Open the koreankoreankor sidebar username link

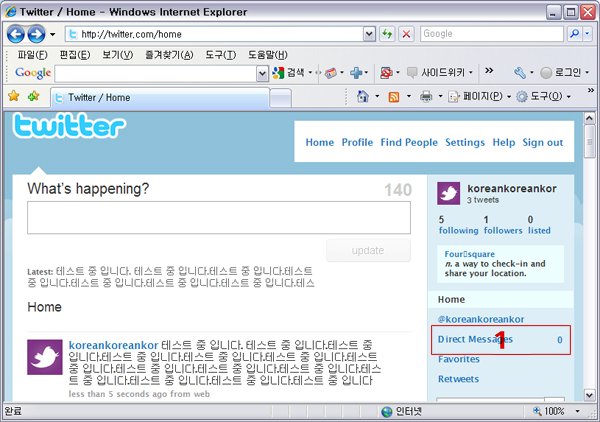click(x=512, y=189)
